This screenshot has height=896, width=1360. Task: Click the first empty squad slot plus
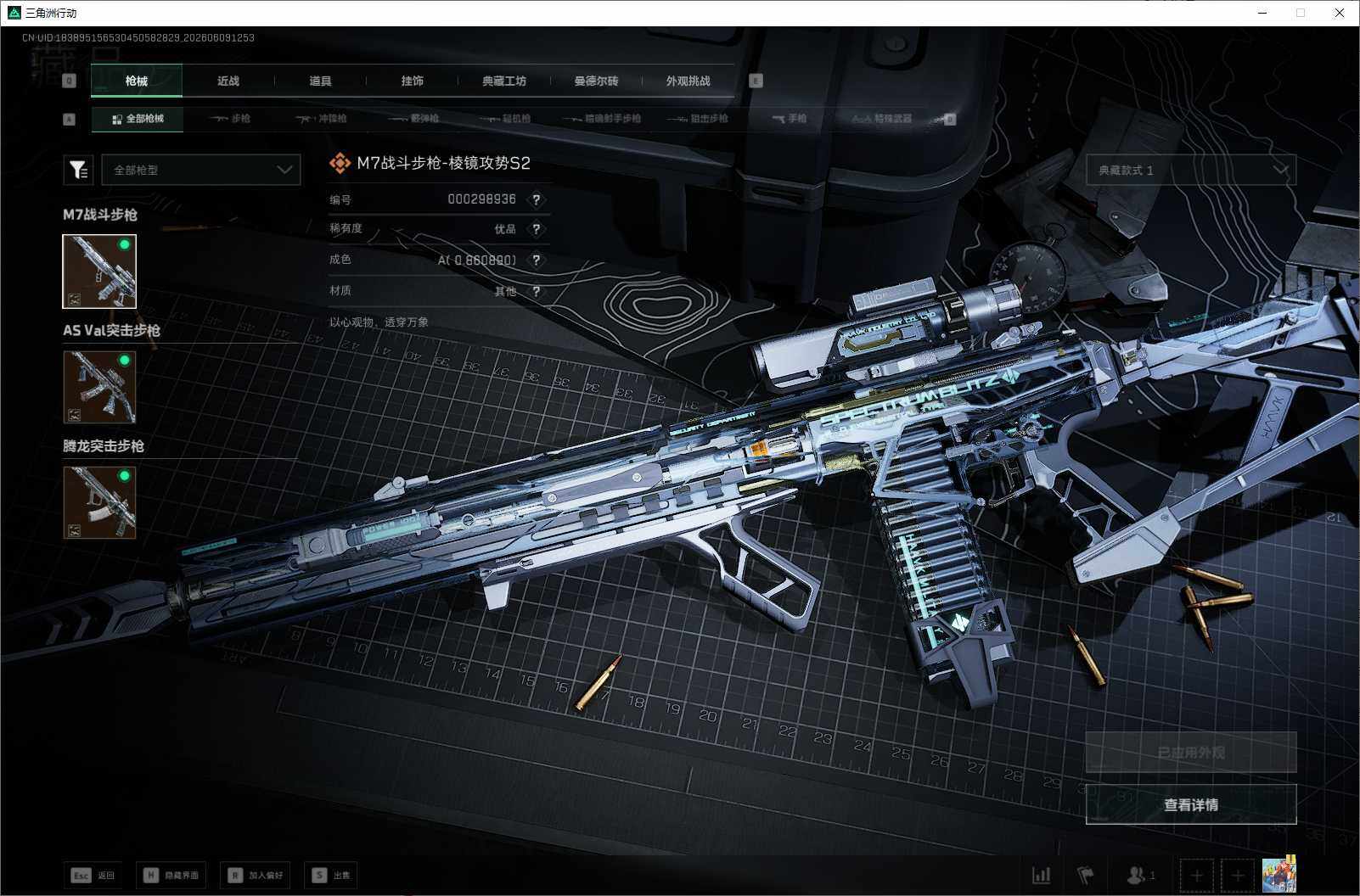1197,875
